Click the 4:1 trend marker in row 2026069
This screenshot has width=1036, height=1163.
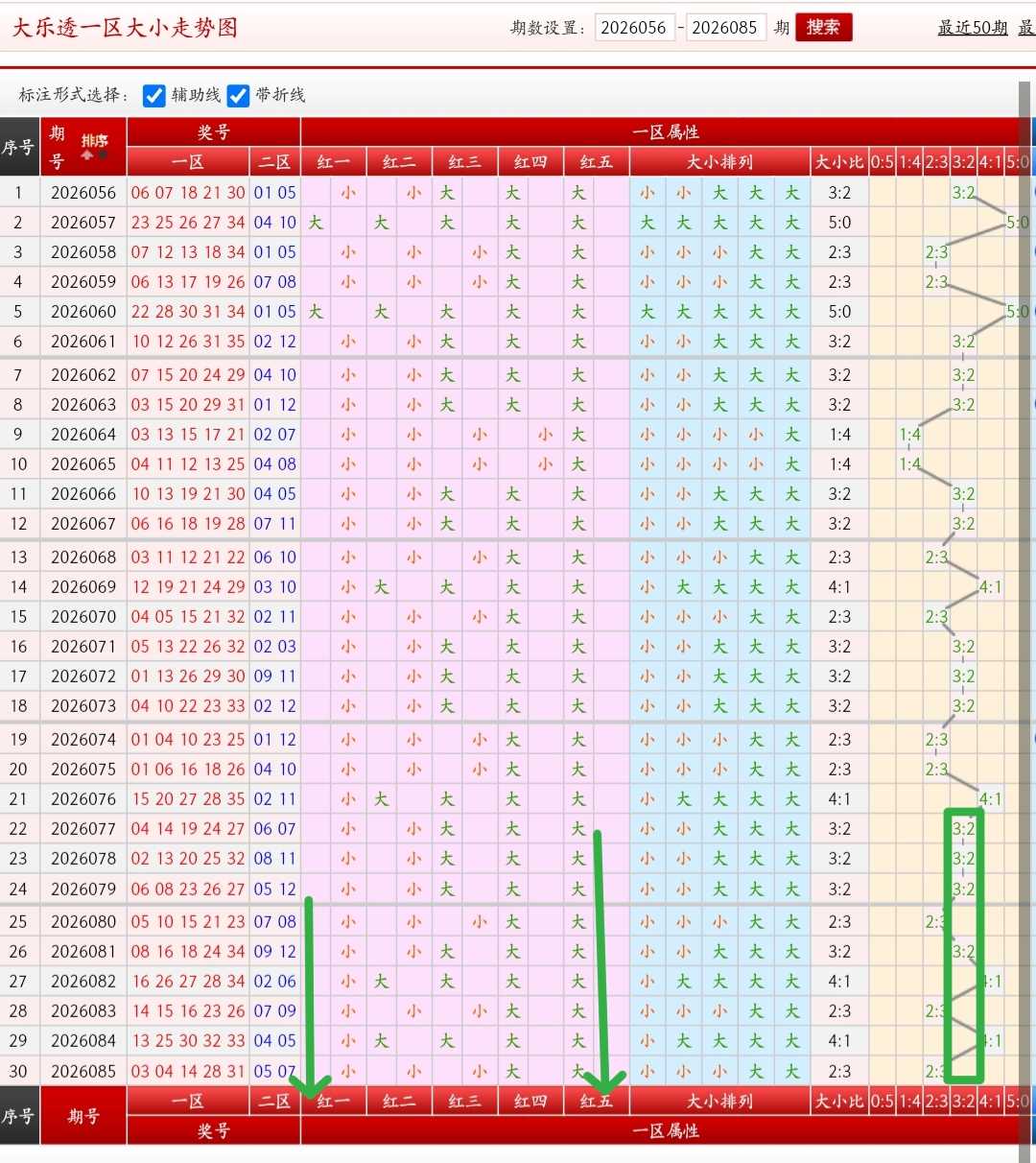tap(990, 587)
